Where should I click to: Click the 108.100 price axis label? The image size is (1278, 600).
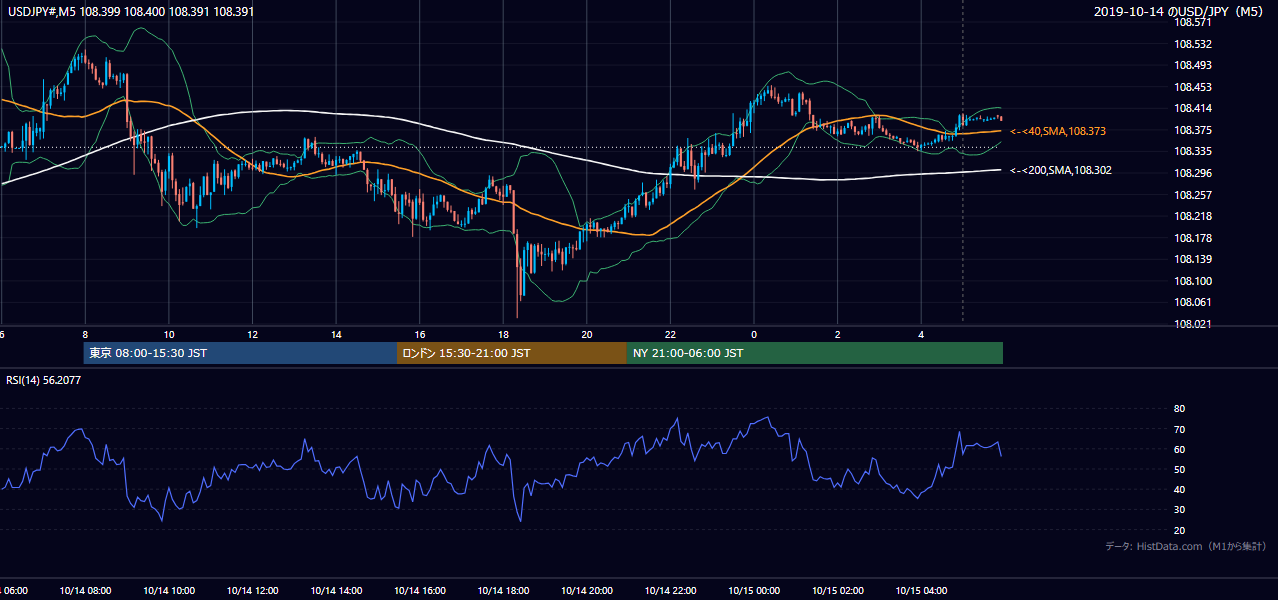click(1194, 281)
